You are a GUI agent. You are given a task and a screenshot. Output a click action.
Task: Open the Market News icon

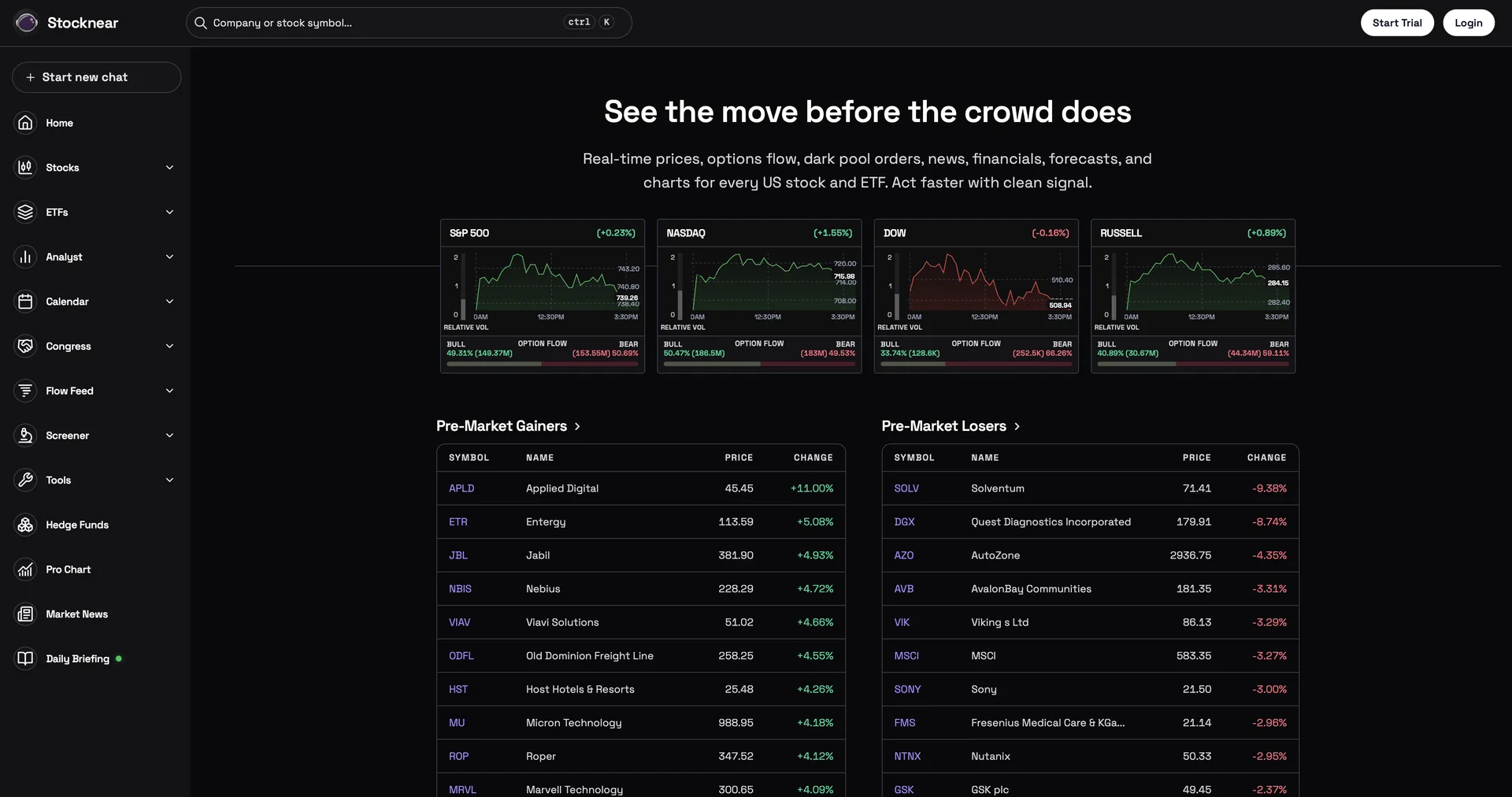(x=26, y=614)
